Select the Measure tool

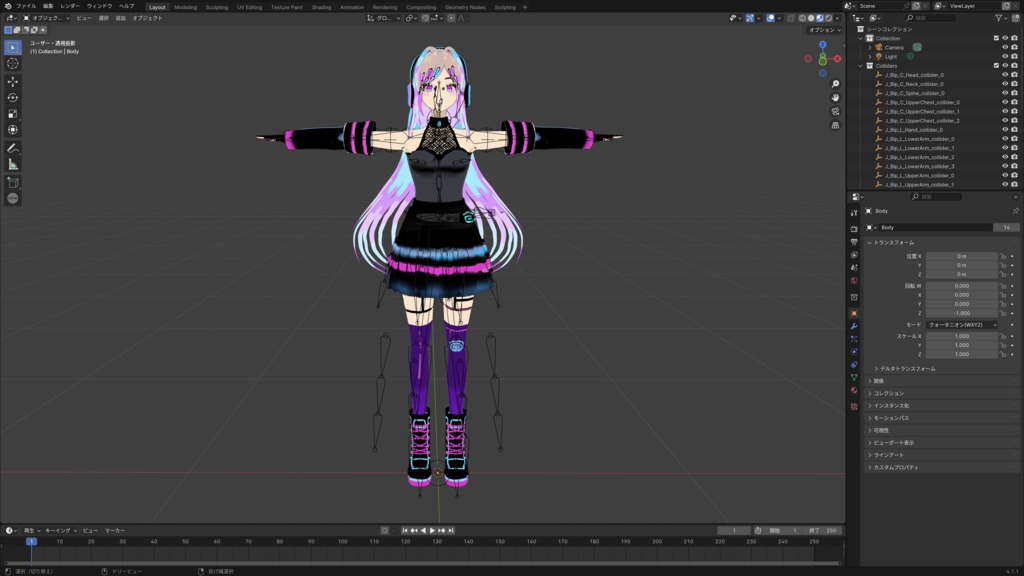[x=12, y=165]
